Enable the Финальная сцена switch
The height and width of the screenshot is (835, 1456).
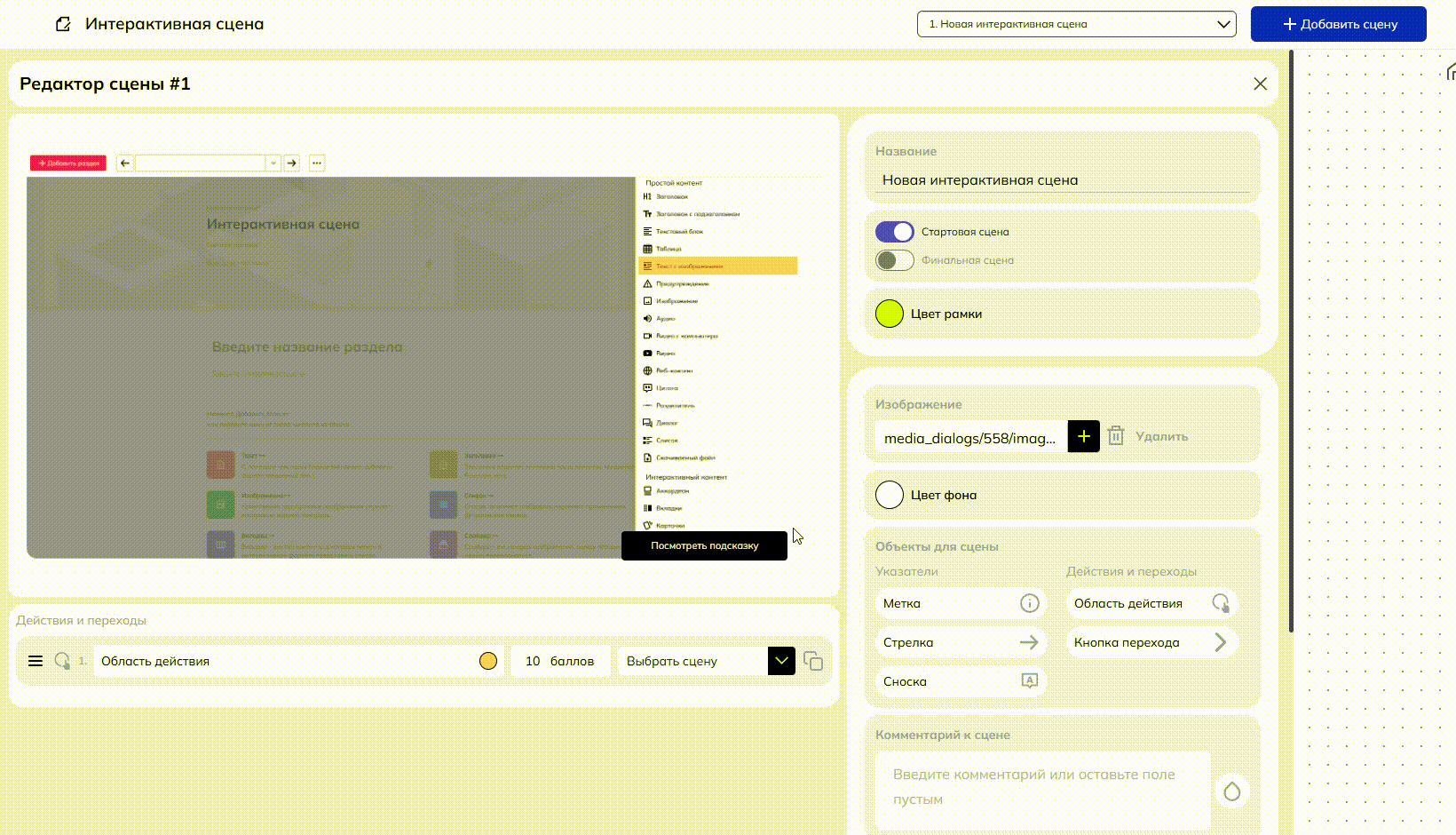coord(894,260)
